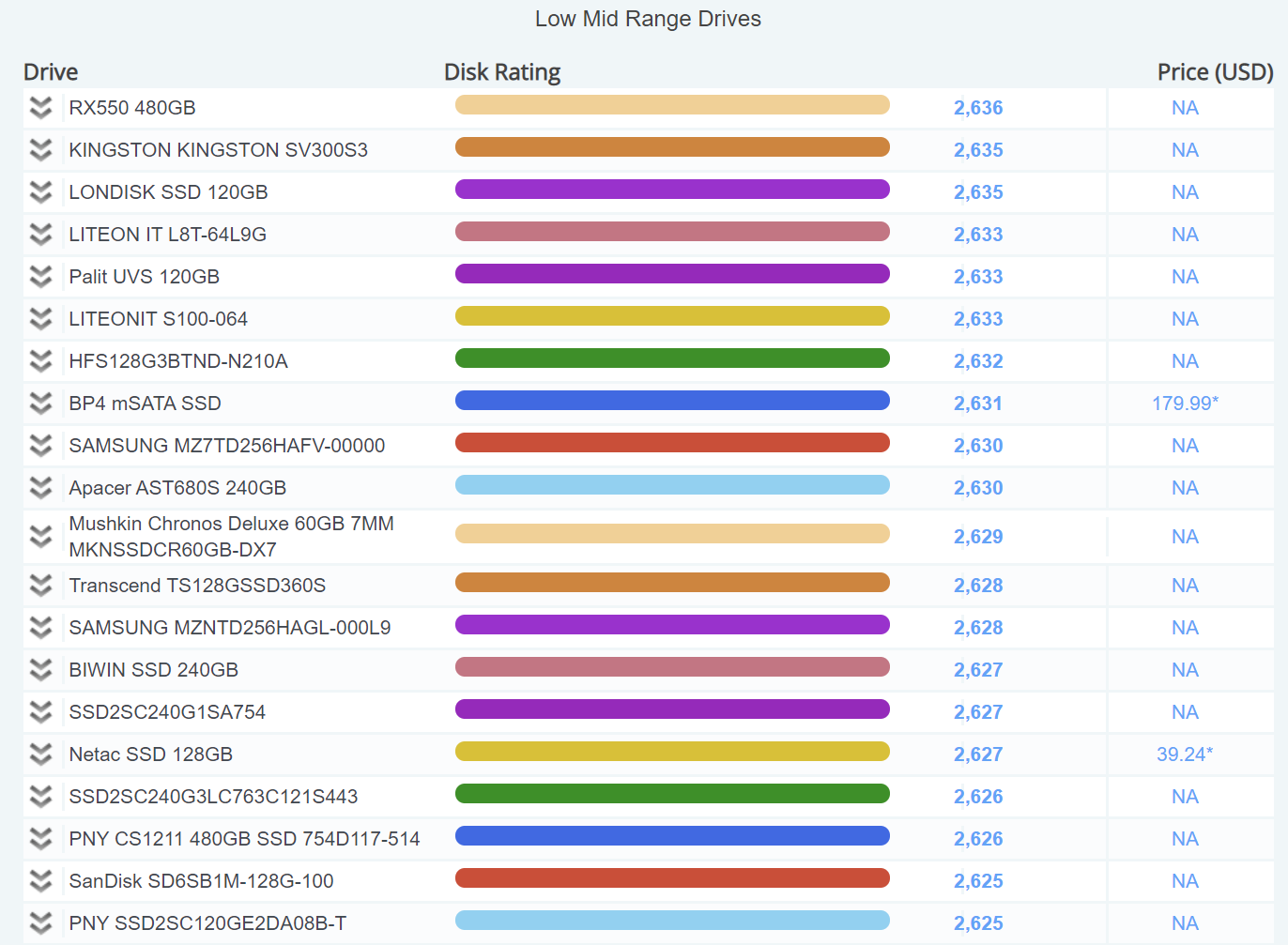This screenshot has height=945, width=1288.
Task: Open the Transcend TS128GSSD360S drive page
Action: (197, 586)
